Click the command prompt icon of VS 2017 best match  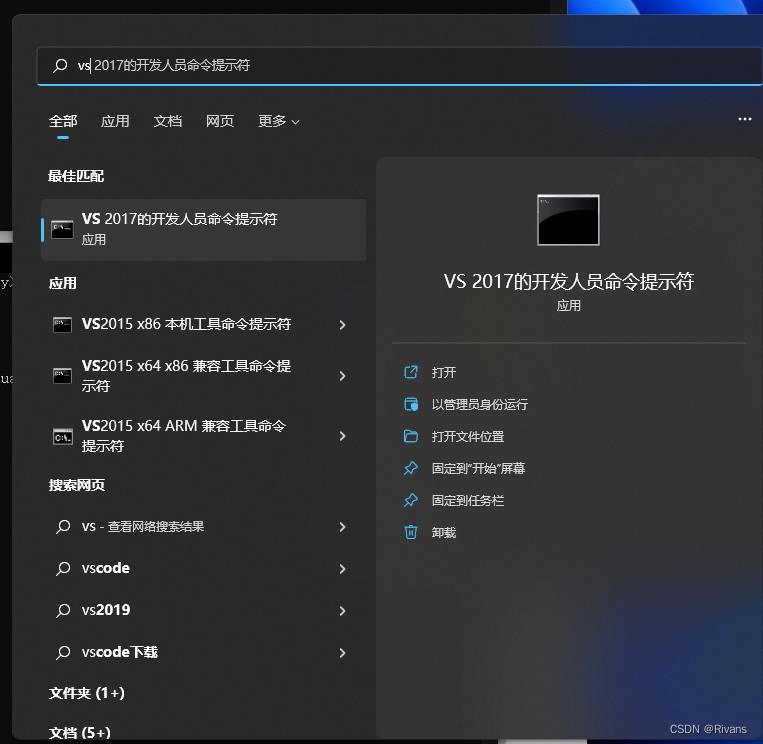[62, 230]
